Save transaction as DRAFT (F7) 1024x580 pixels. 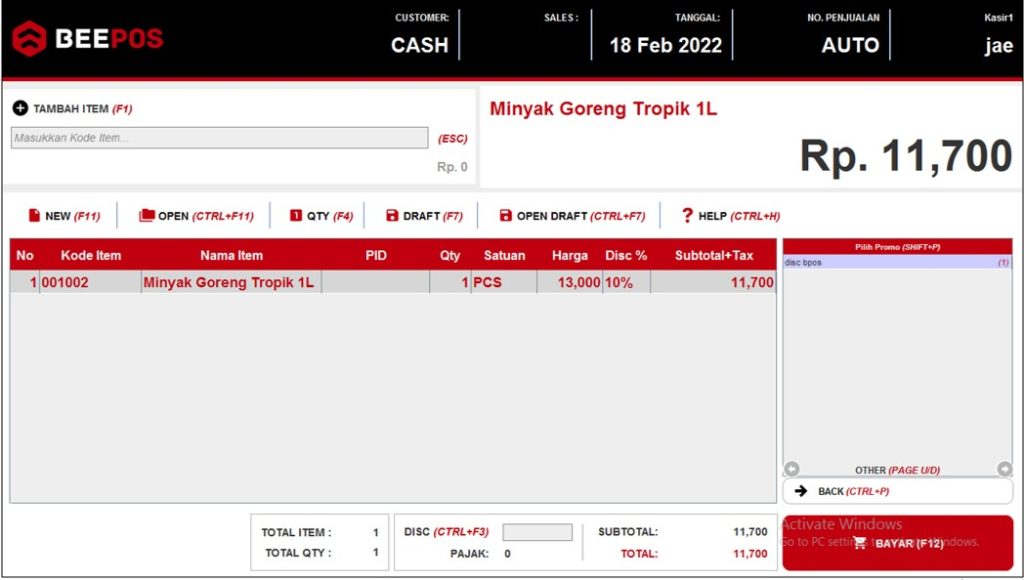coord(424,216)
